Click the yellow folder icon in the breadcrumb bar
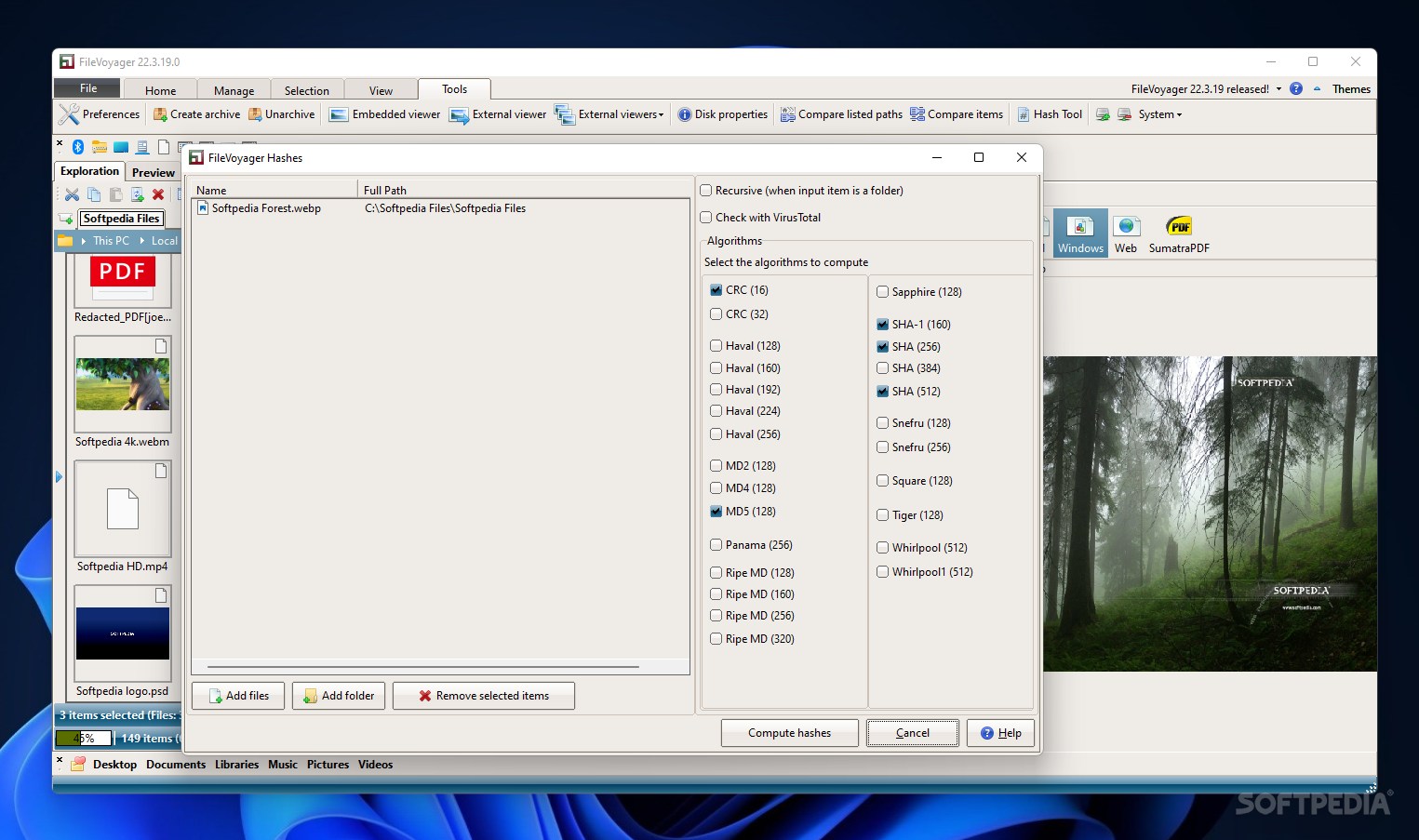1419x840 pixels. (x=65, y=241)
